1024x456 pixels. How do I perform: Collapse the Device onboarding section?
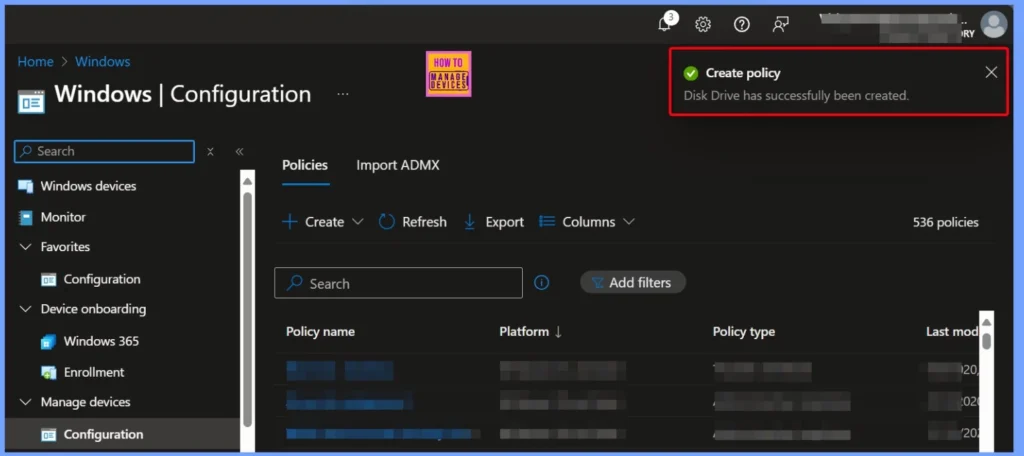pos(25,309)
